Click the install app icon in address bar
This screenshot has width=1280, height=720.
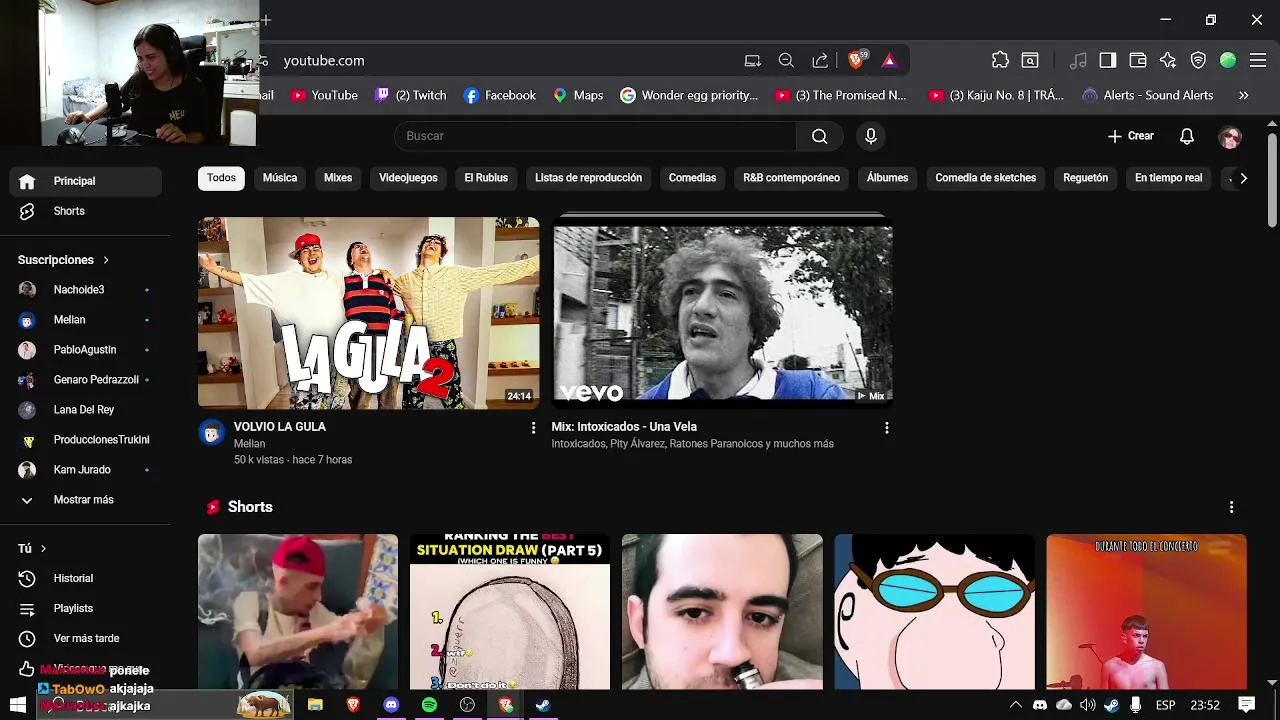(x=753, y=61)
